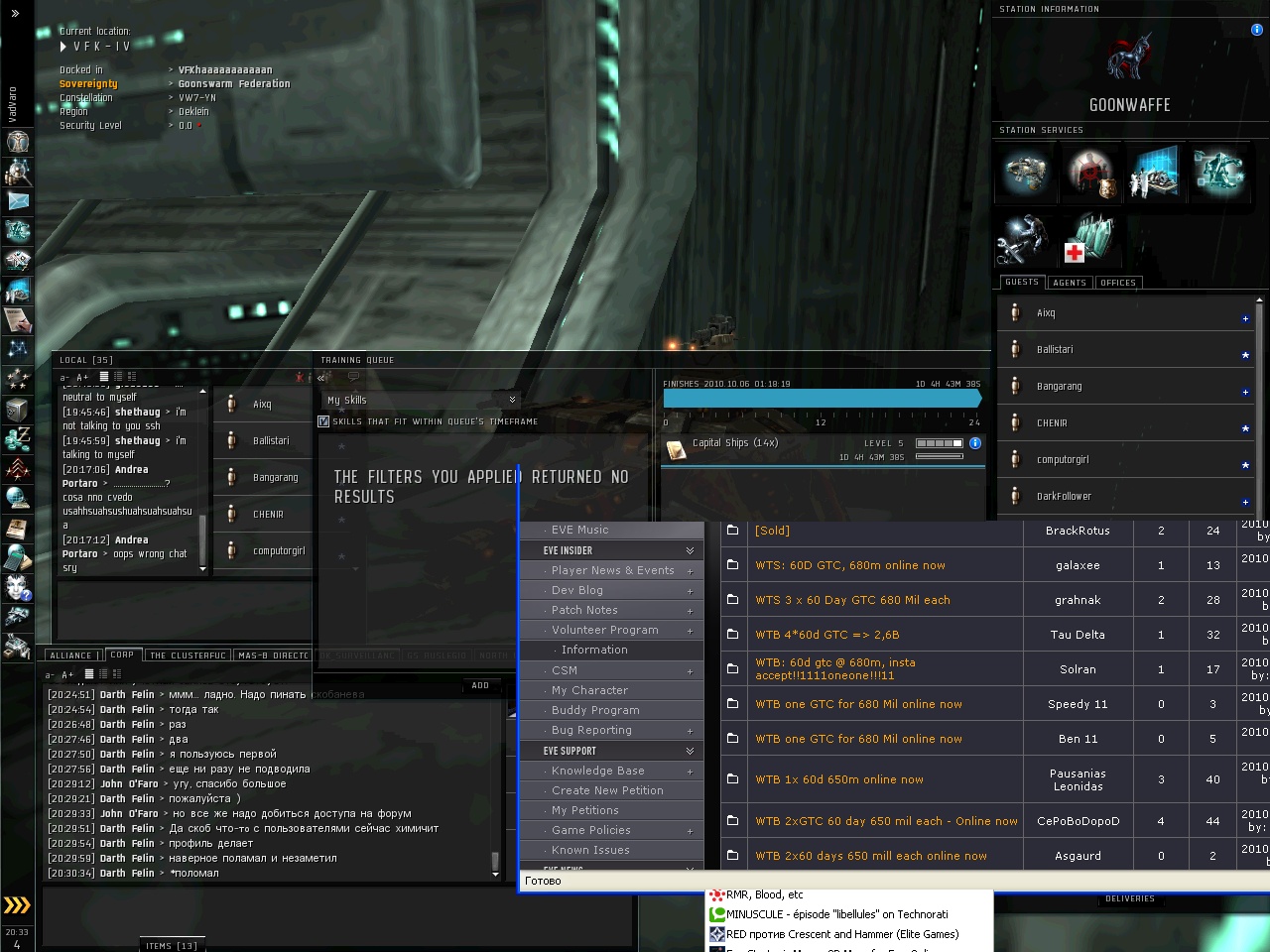Open the Sovereignty link

(88, 84)
